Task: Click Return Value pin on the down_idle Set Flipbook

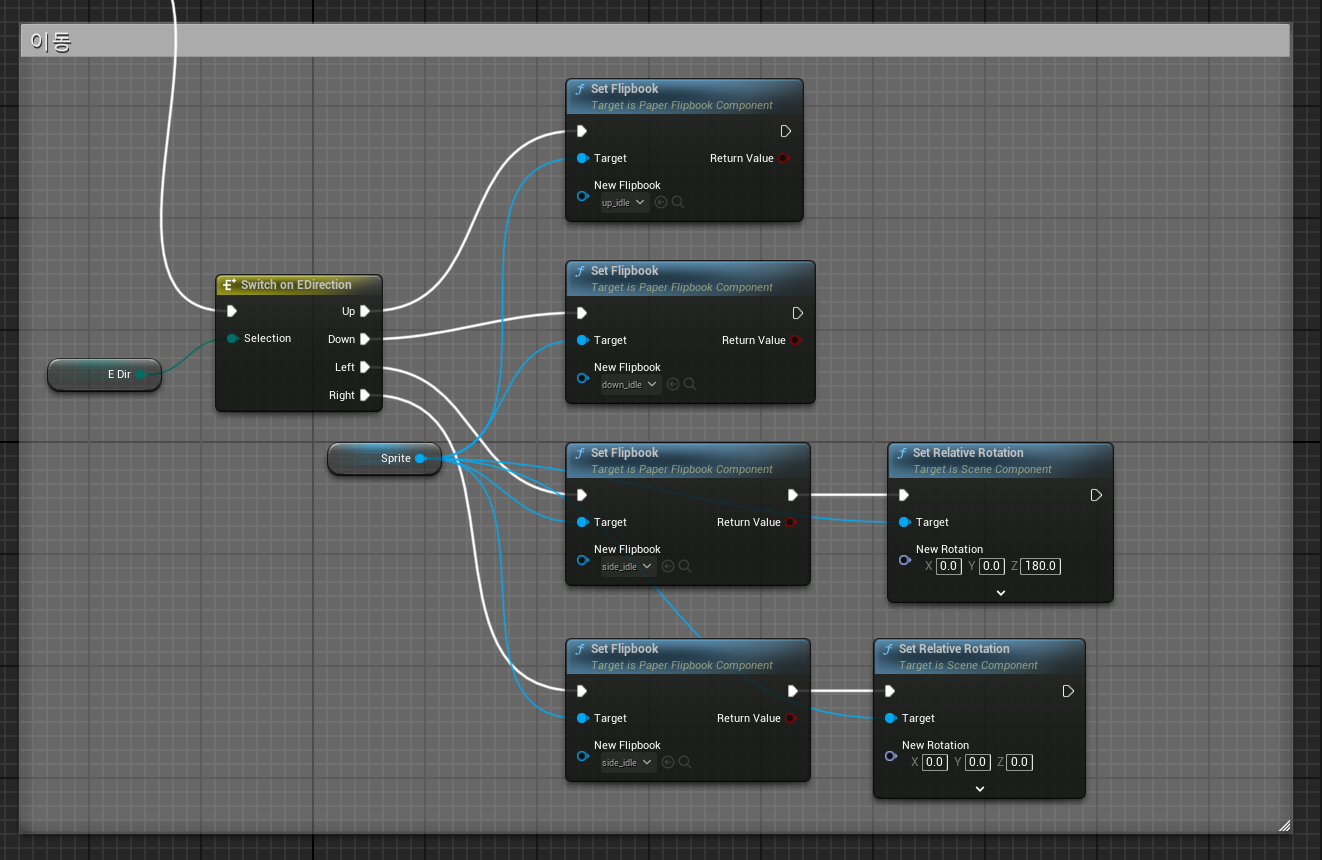Action: click(795, 340)
